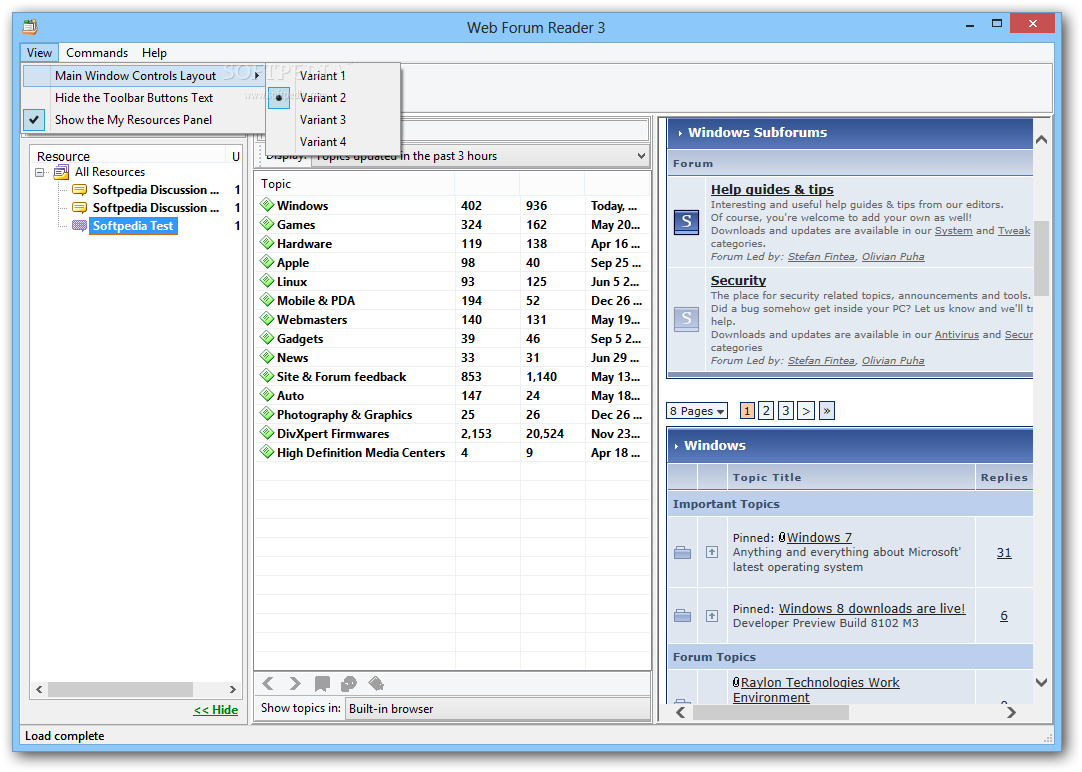The width and height of the screenshot is (1082, 772).
Task: Click the forward arrow icon below topic list
Action: pyautogui.click(x=295, y=684)
